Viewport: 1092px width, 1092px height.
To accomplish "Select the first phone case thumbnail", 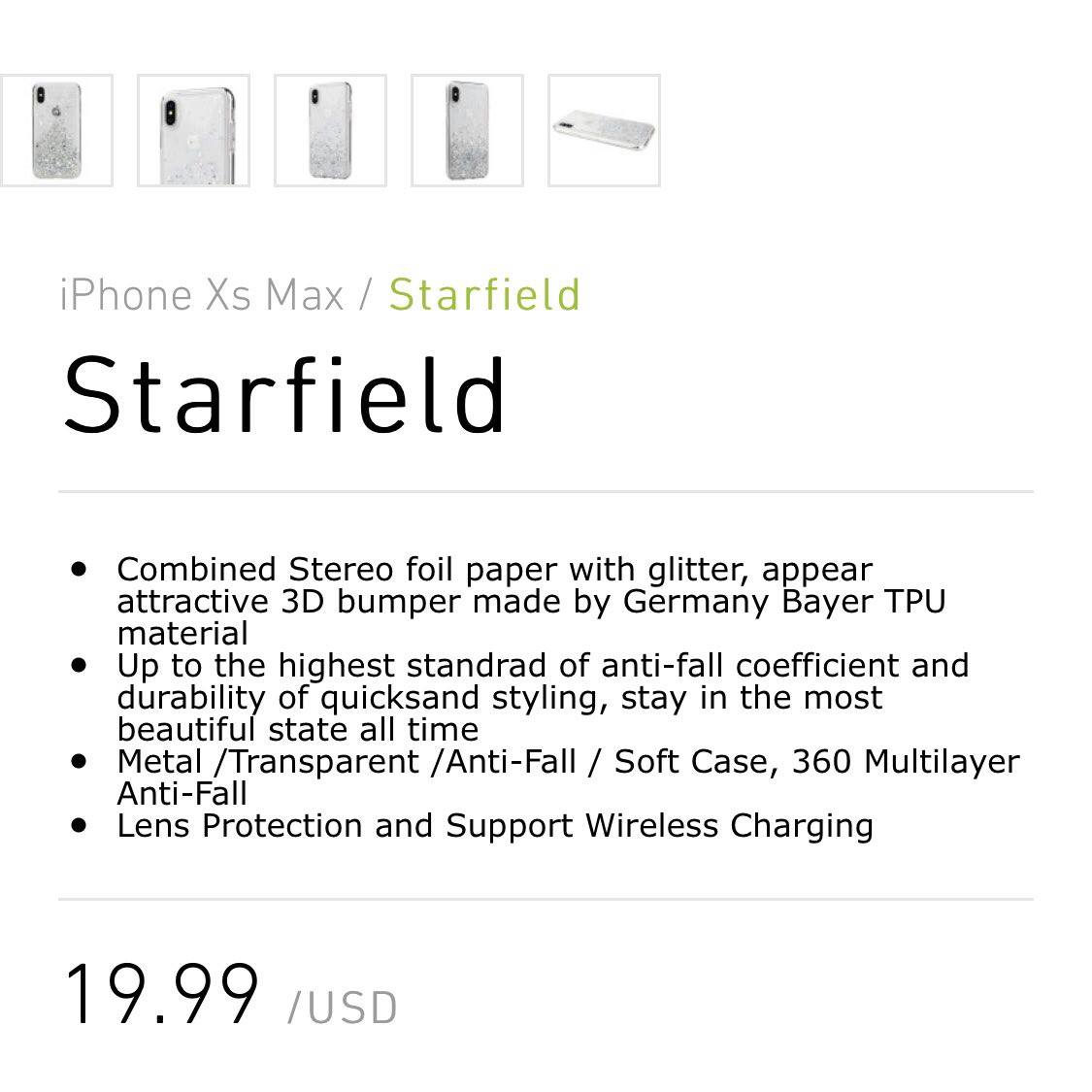I will [55, 130].
